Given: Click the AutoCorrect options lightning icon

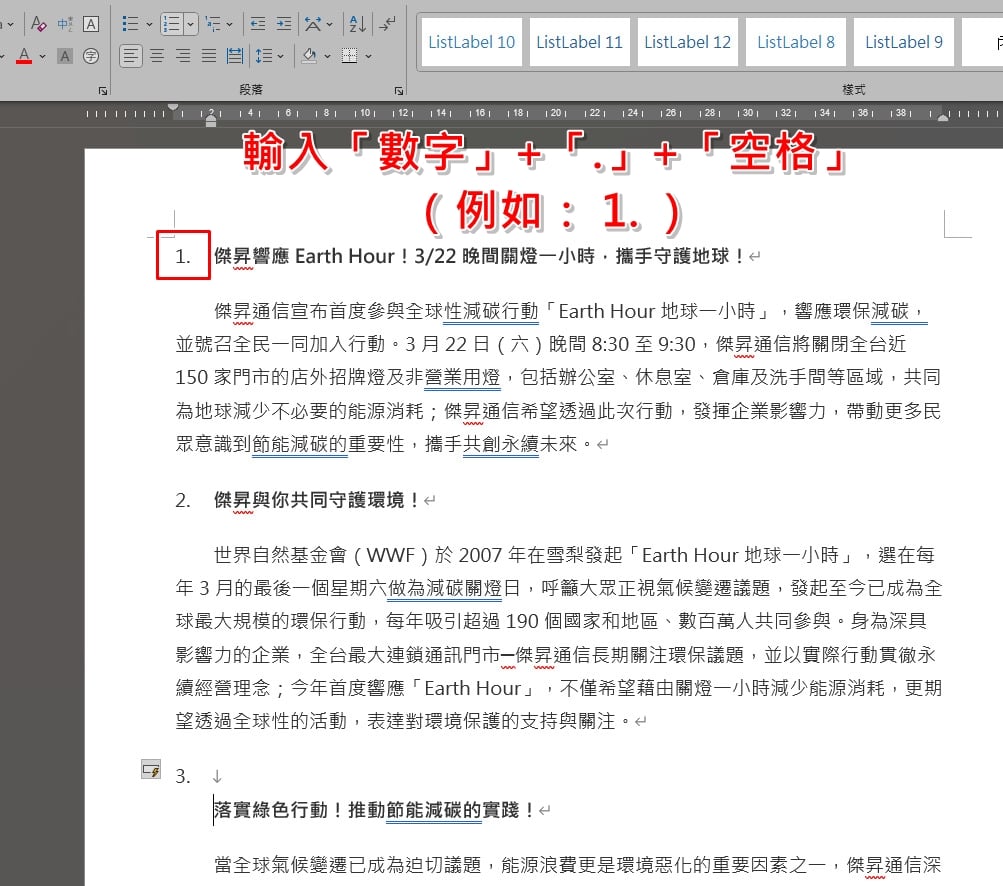Looking at the screenshot, I should [x=151, y=770].
